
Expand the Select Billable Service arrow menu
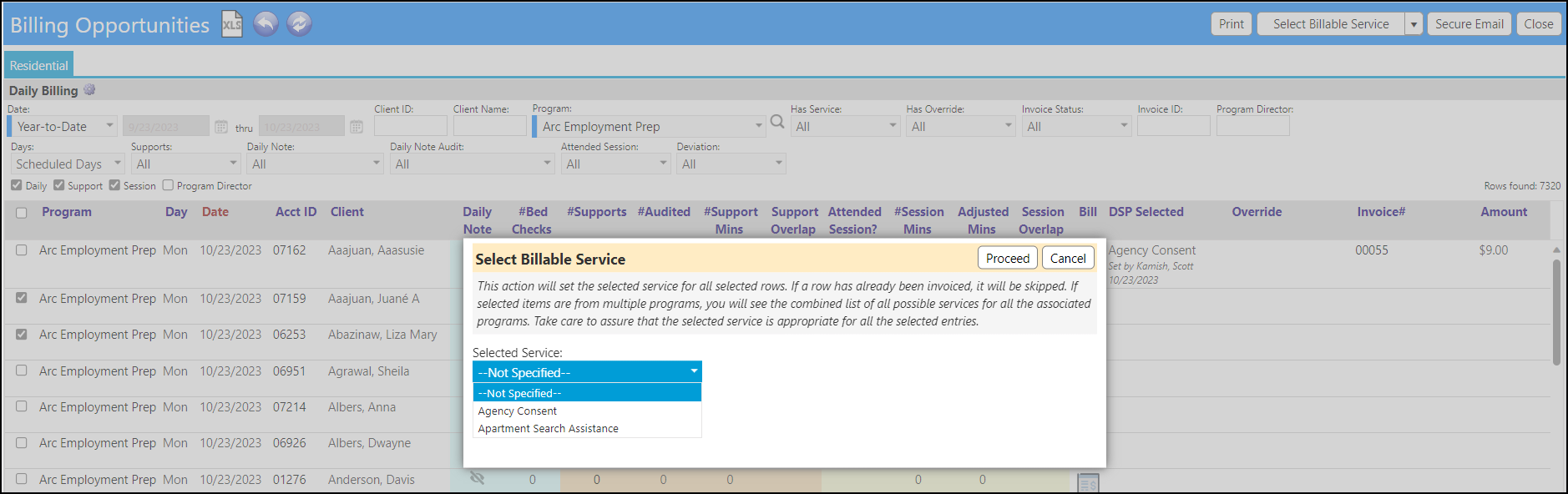[1414, 24]
